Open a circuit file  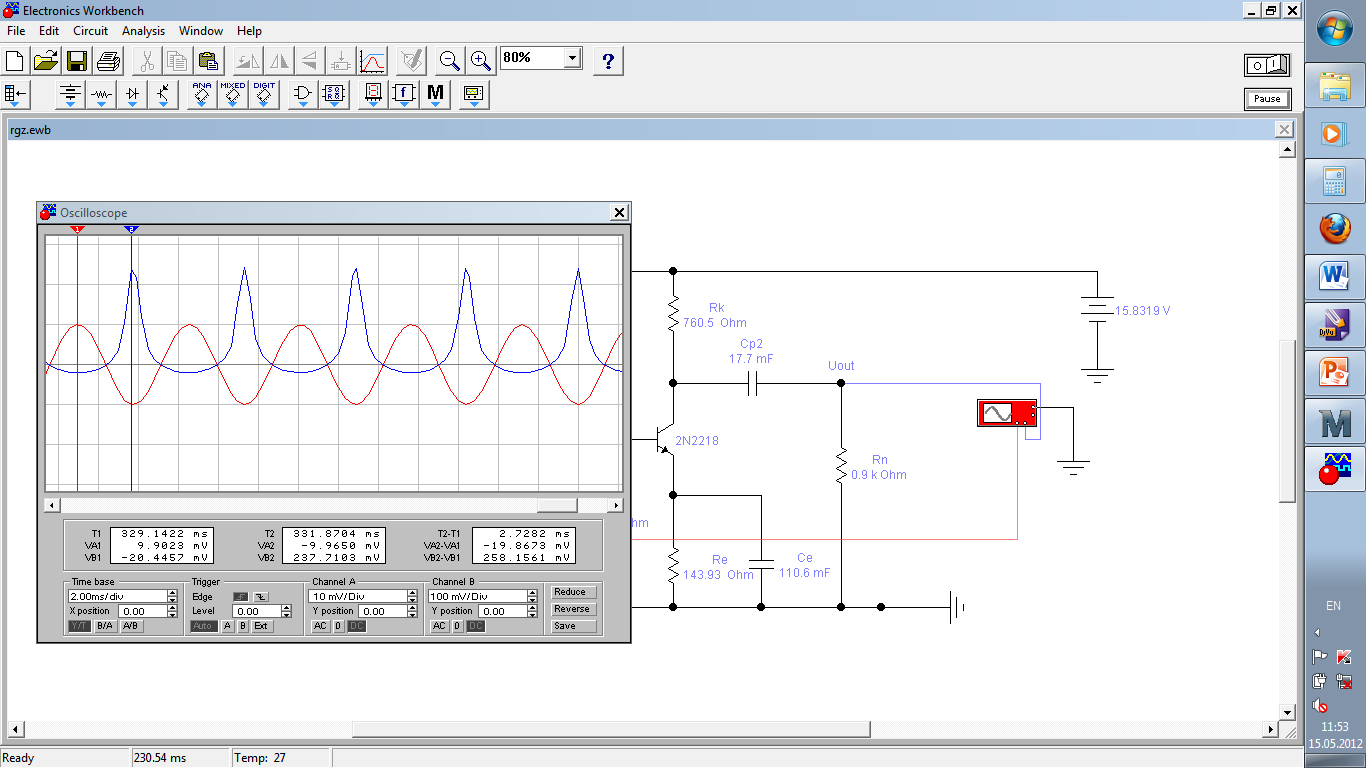coord(46,61)
